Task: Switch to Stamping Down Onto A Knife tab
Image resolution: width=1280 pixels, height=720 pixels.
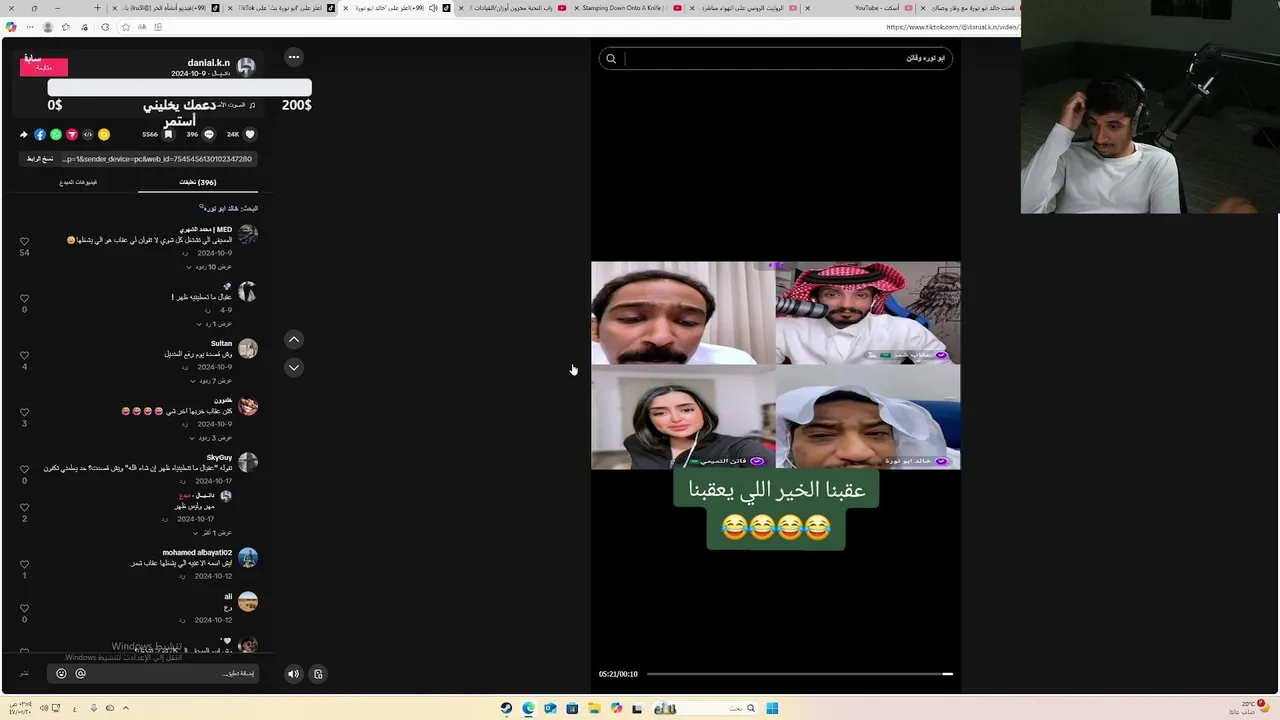Action: pos(627,8)
